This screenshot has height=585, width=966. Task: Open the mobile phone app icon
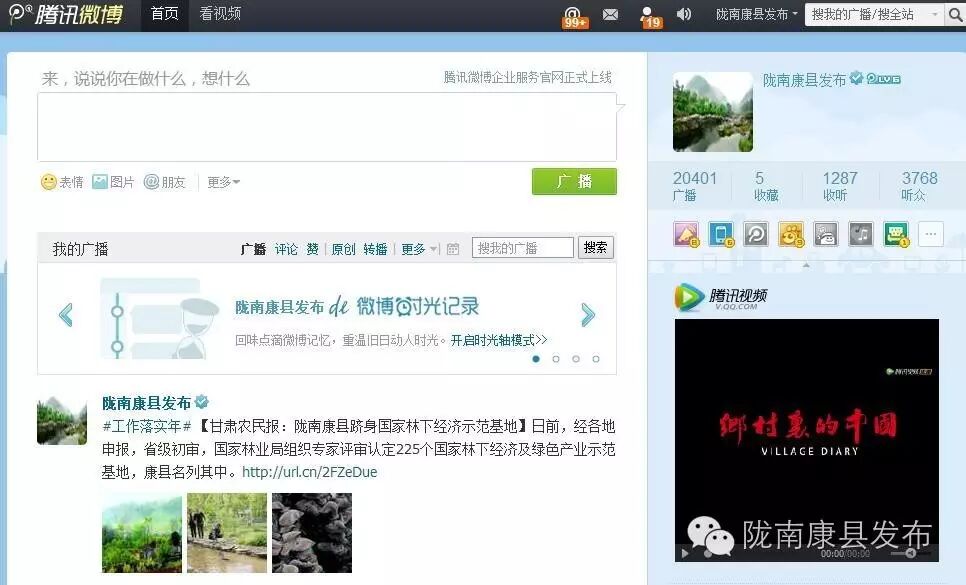pyautogui.click(x=721, y=234)
